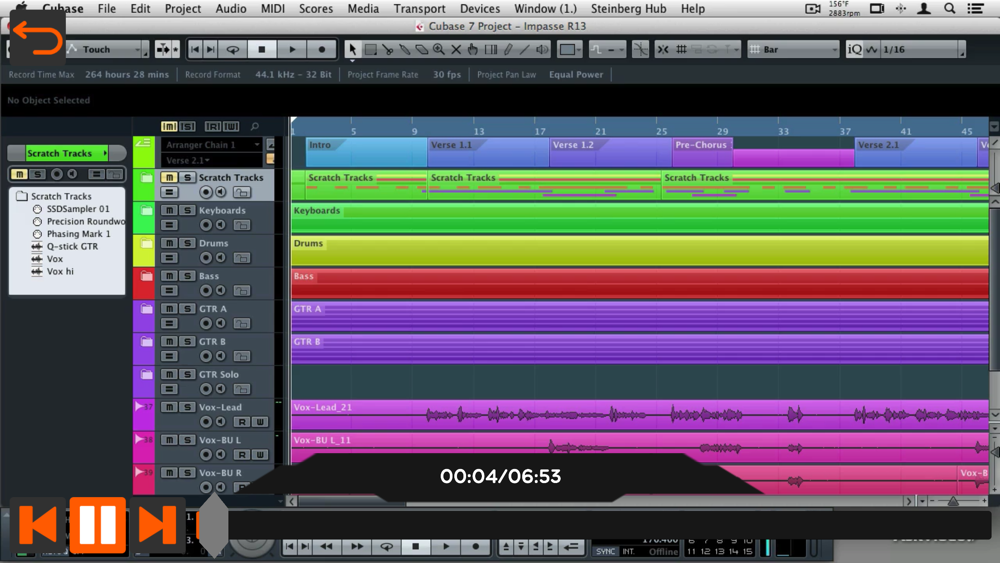Viewport: 1000px width, 563px height.
Task: Select the Zoom magnifier tool
Action: click(x=439, y=49)
